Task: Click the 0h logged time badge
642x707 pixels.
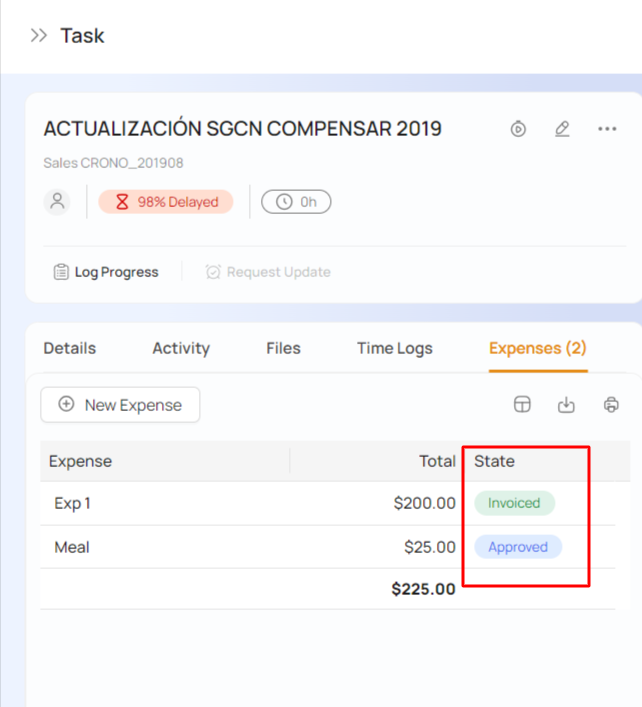Action: click(x=296, y=202)
